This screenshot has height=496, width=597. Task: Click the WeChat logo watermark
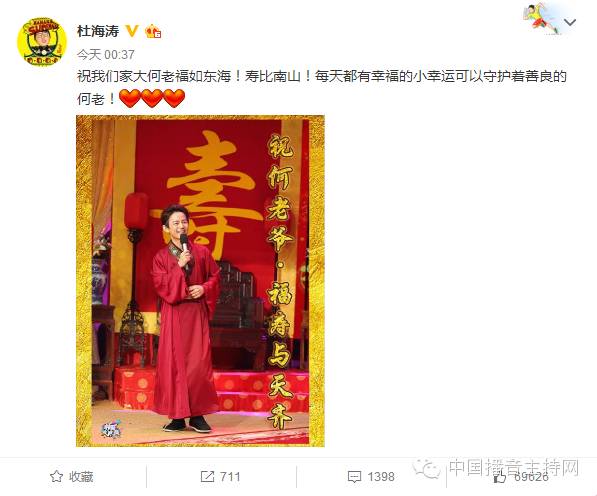426,468
